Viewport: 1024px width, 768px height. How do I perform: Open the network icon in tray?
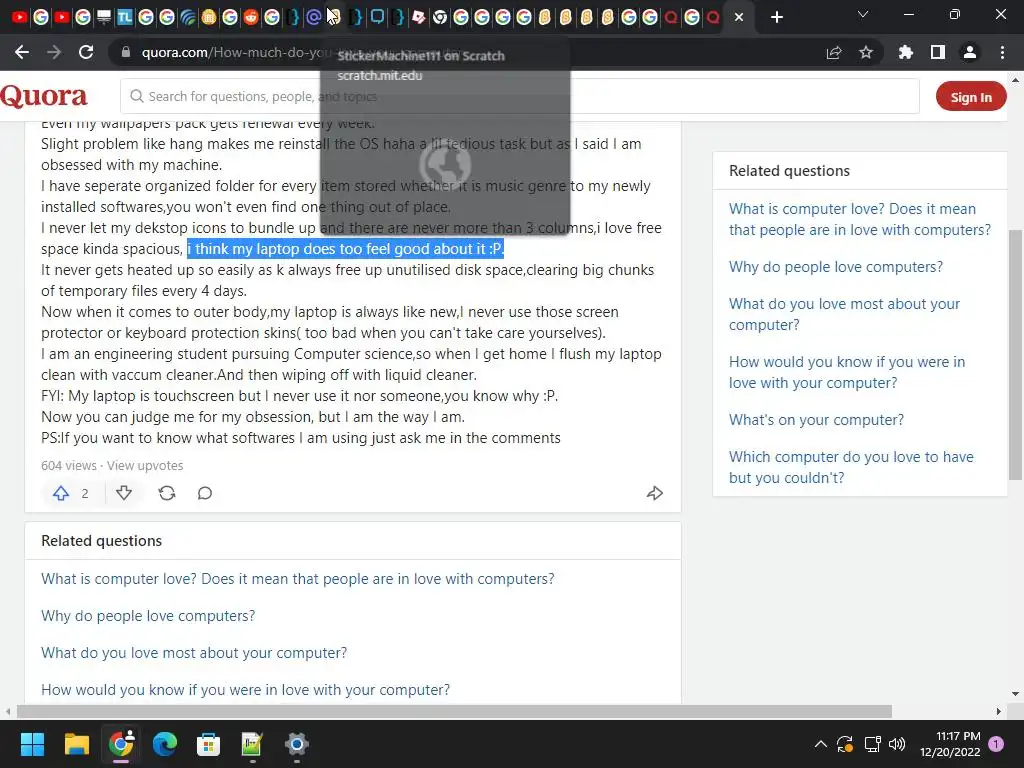point(872,744)
